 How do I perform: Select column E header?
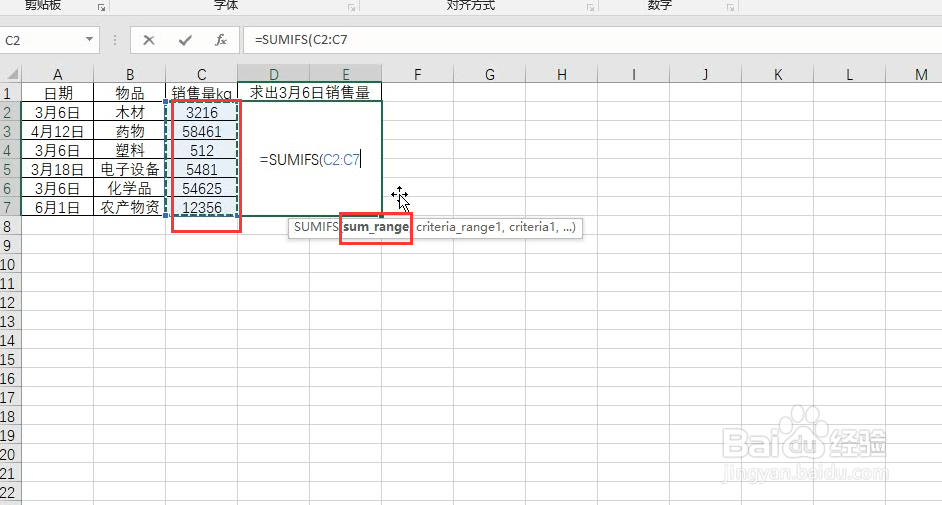[346, 74]
